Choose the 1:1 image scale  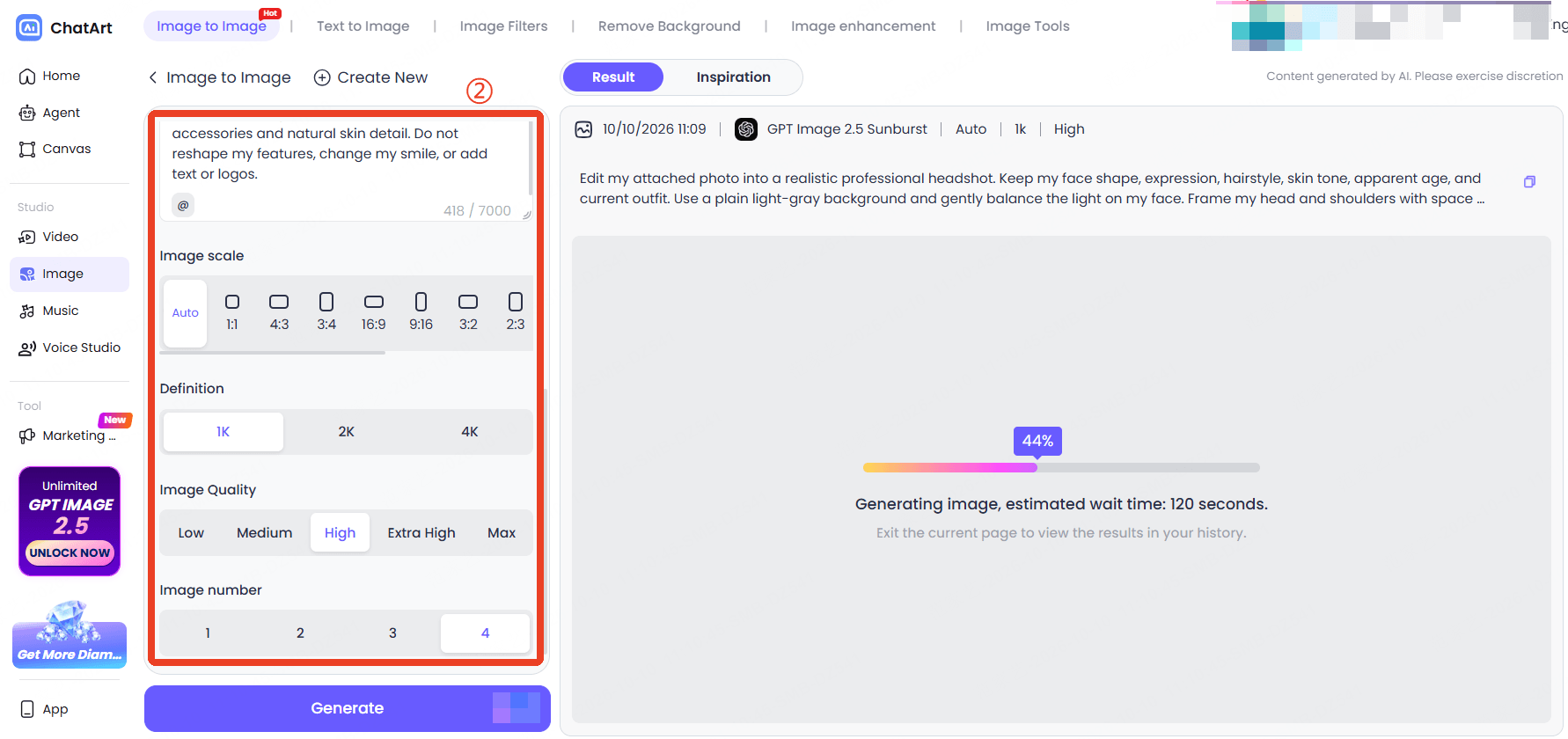[232, 313]
